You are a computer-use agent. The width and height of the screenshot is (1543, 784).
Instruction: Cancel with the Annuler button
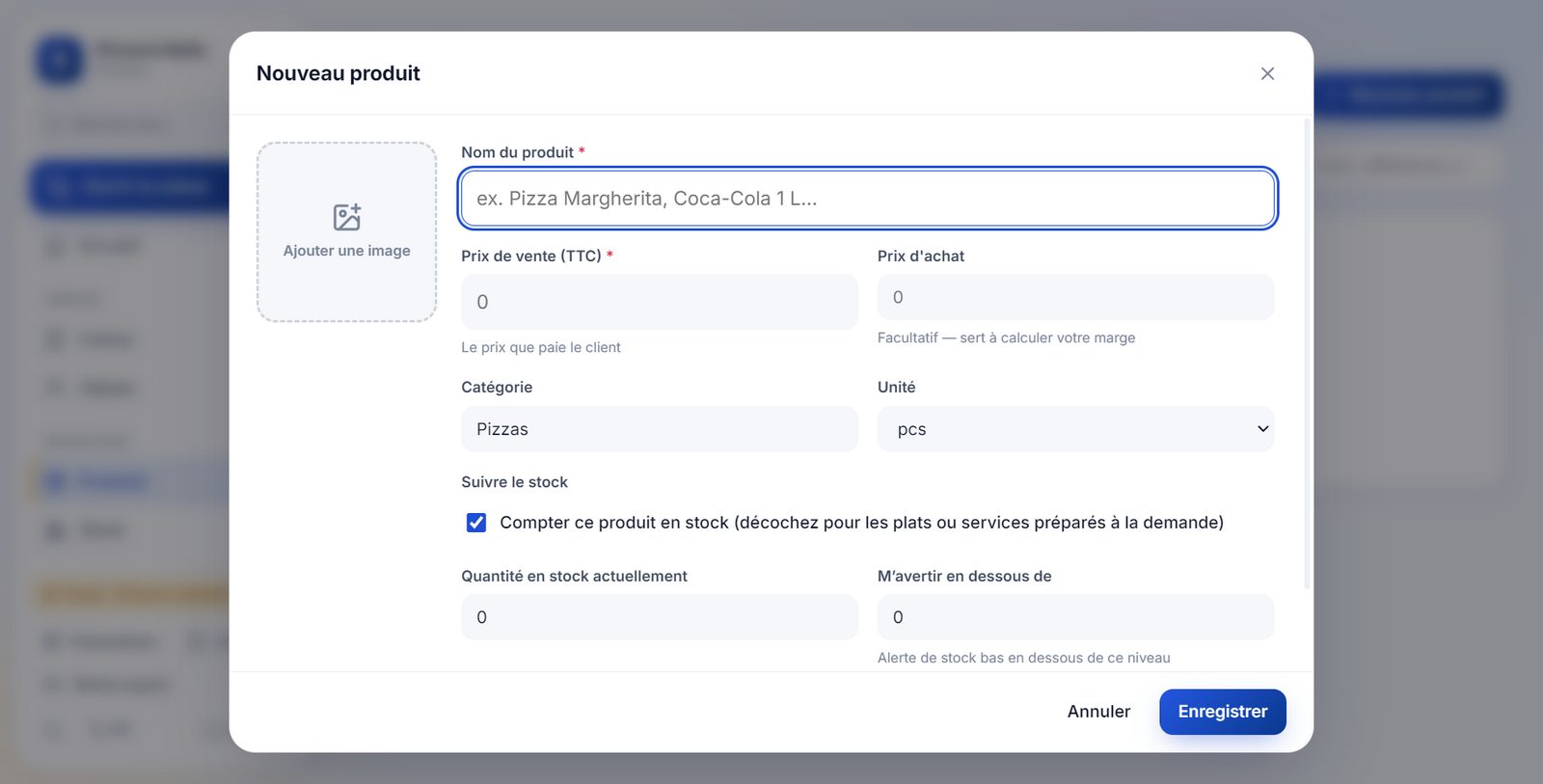[x=1098, y=712]
